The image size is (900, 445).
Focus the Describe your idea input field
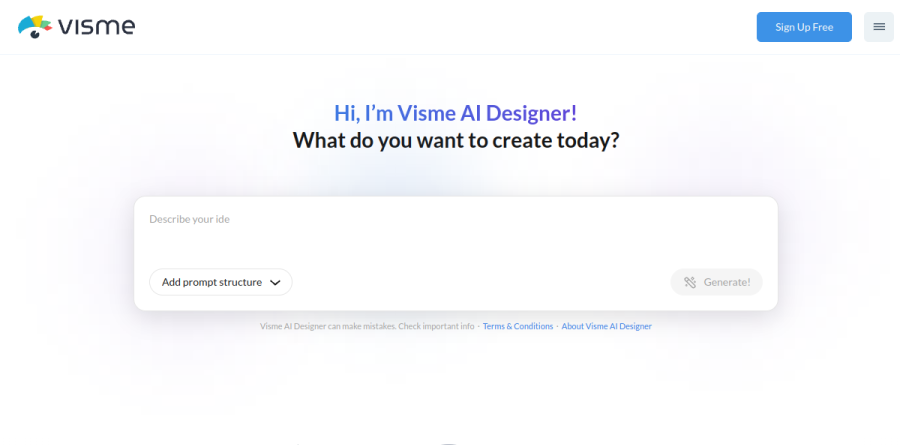pos(456,233)
